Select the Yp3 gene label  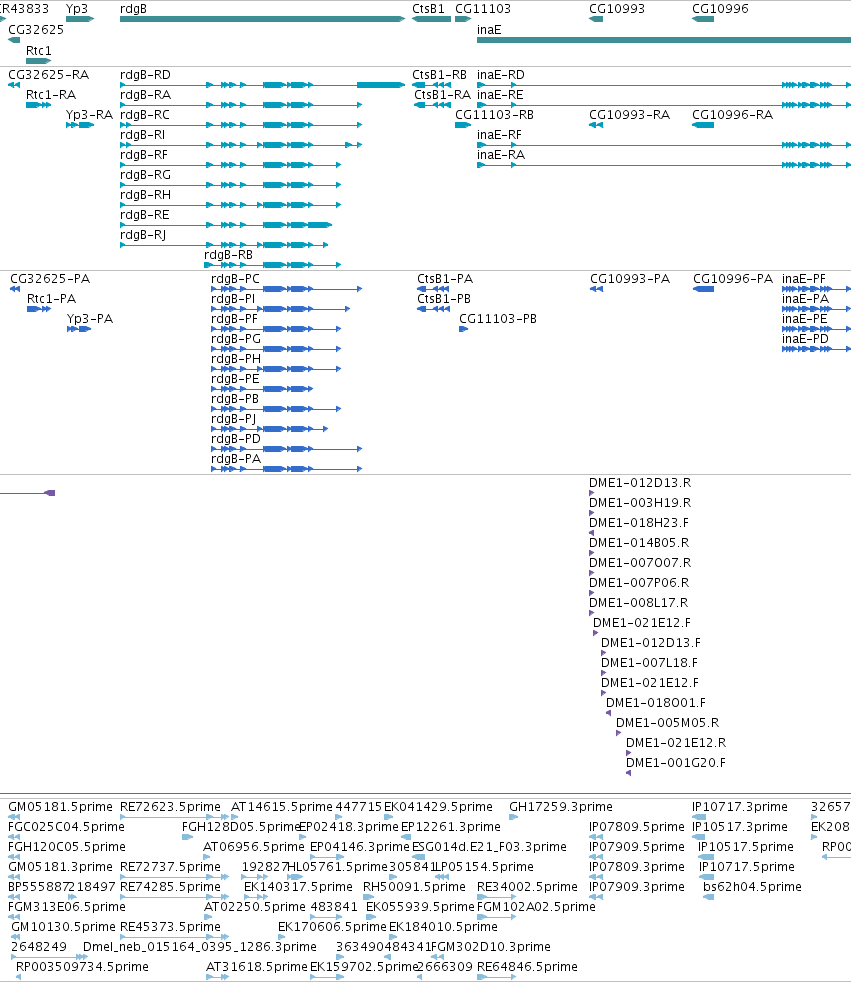[x=77, y=9]
